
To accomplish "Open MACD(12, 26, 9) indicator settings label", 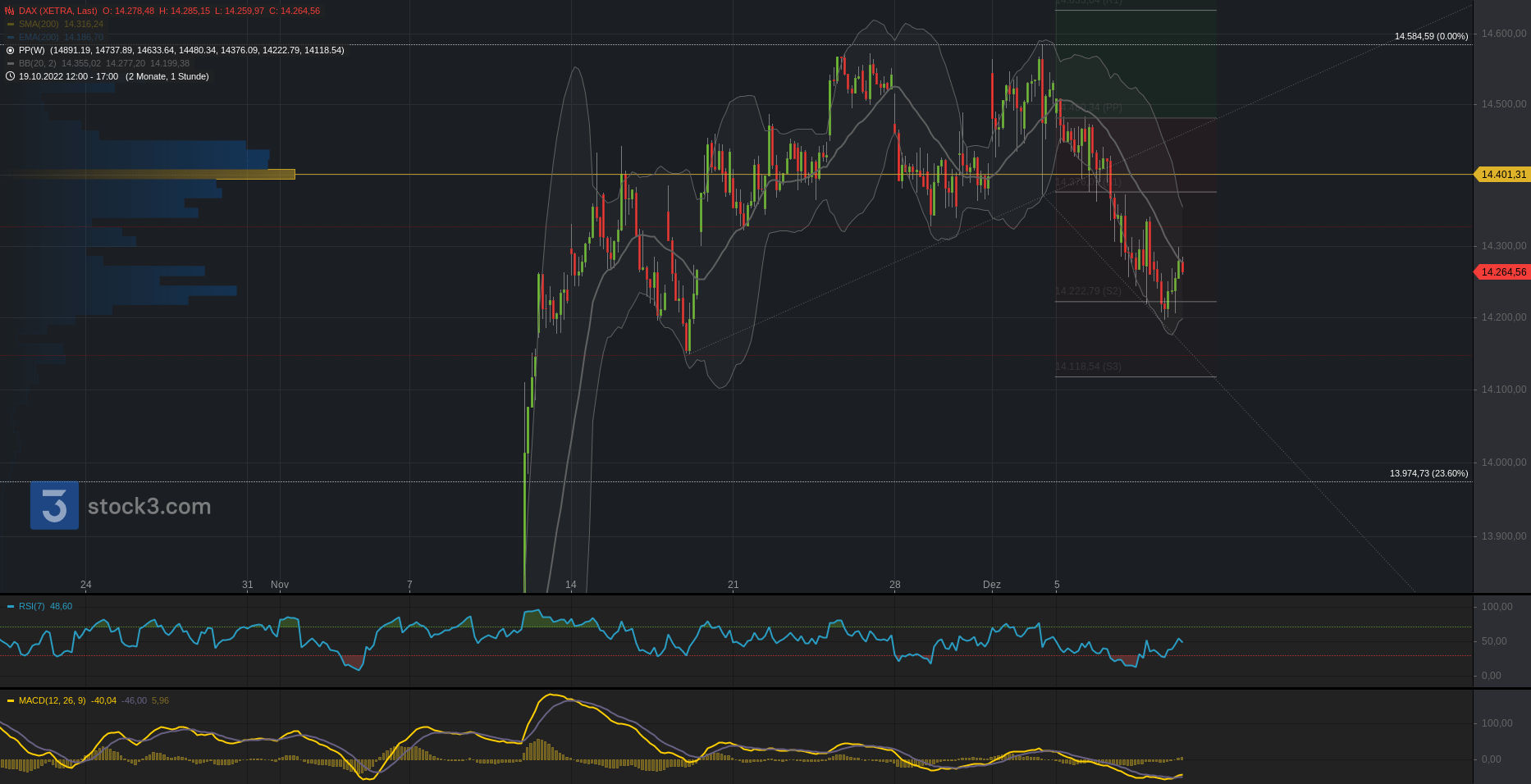I will (52, 700).
